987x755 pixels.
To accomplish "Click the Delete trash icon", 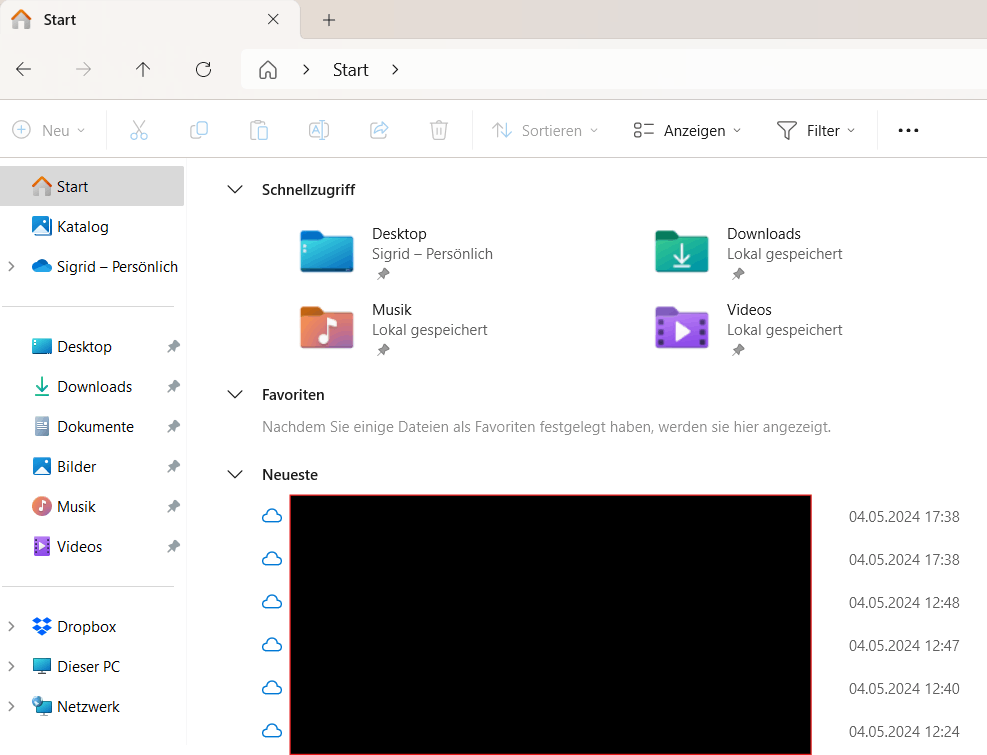I will pyautogui.click(x=439, y=130).
